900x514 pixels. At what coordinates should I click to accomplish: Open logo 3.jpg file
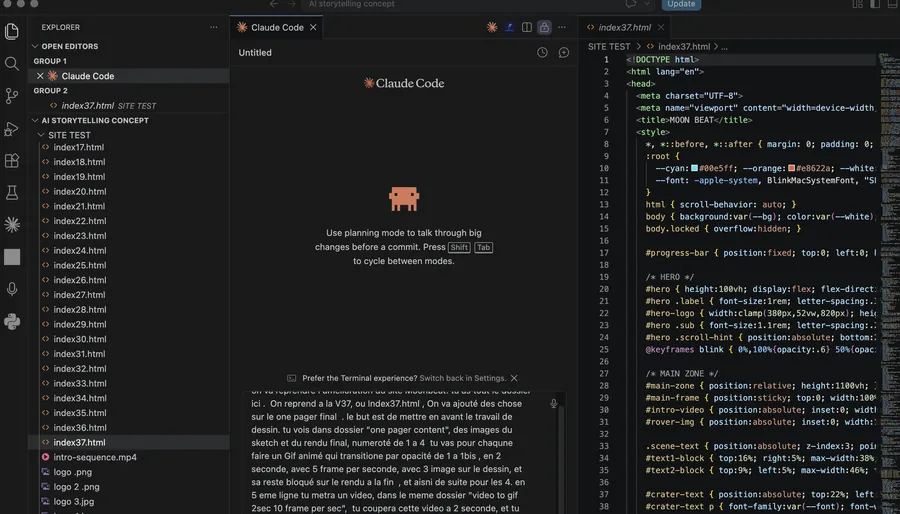click(129, 501)
